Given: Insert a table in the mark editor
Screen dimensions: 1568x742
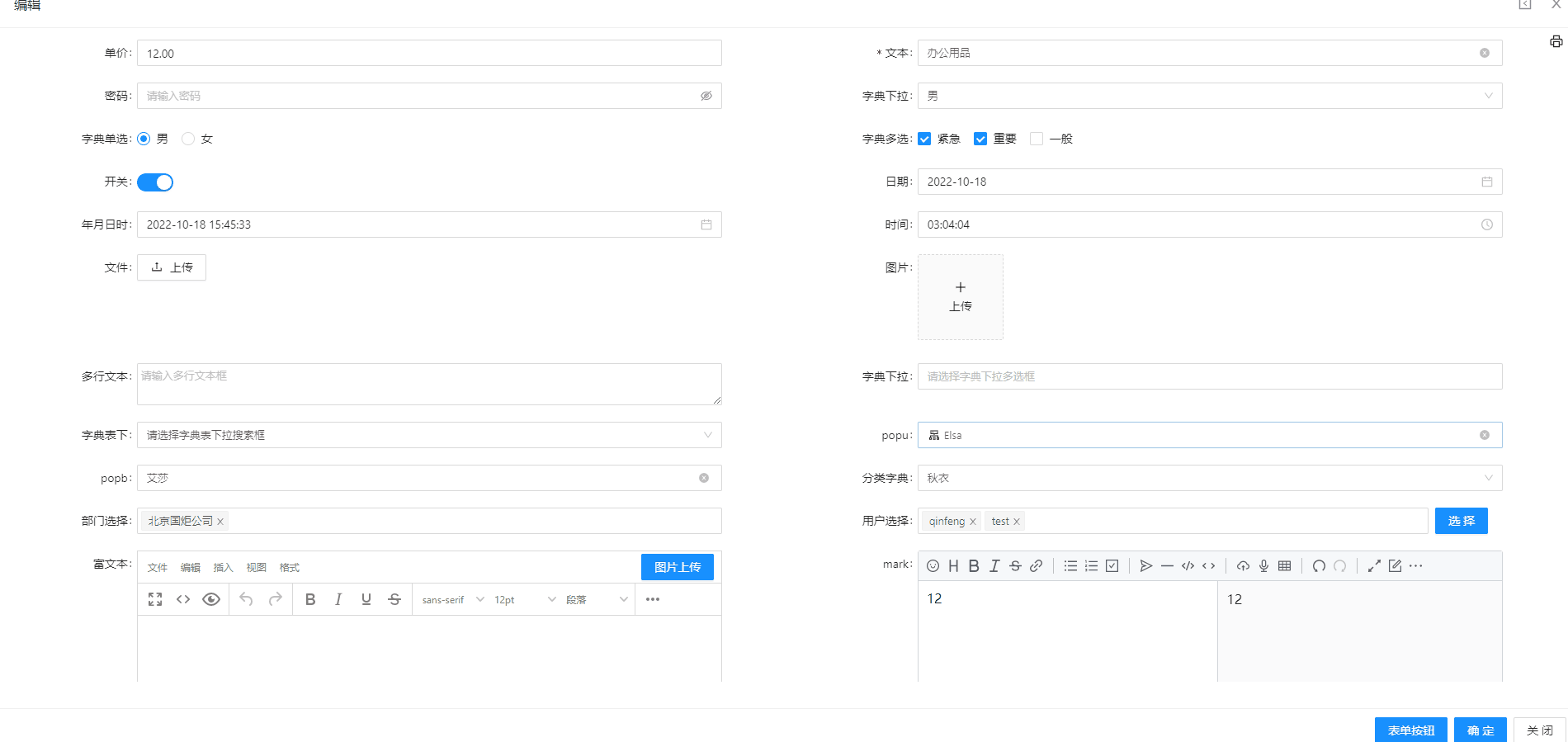Looking at the screenshot, I should 1284,565.
